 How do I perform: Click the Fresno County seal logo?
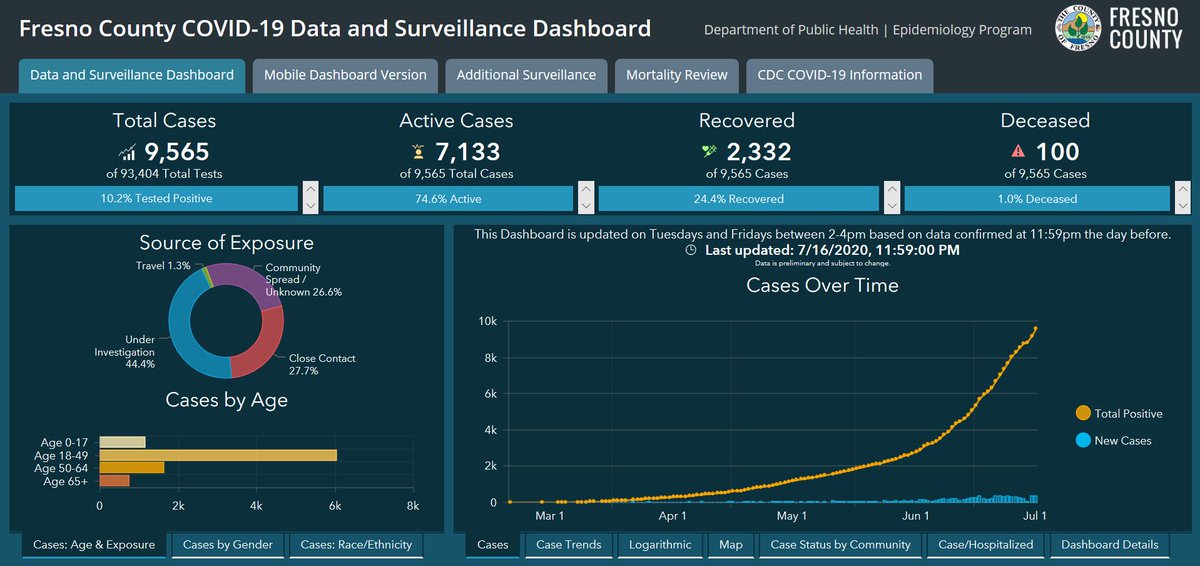click(1080, 29)
